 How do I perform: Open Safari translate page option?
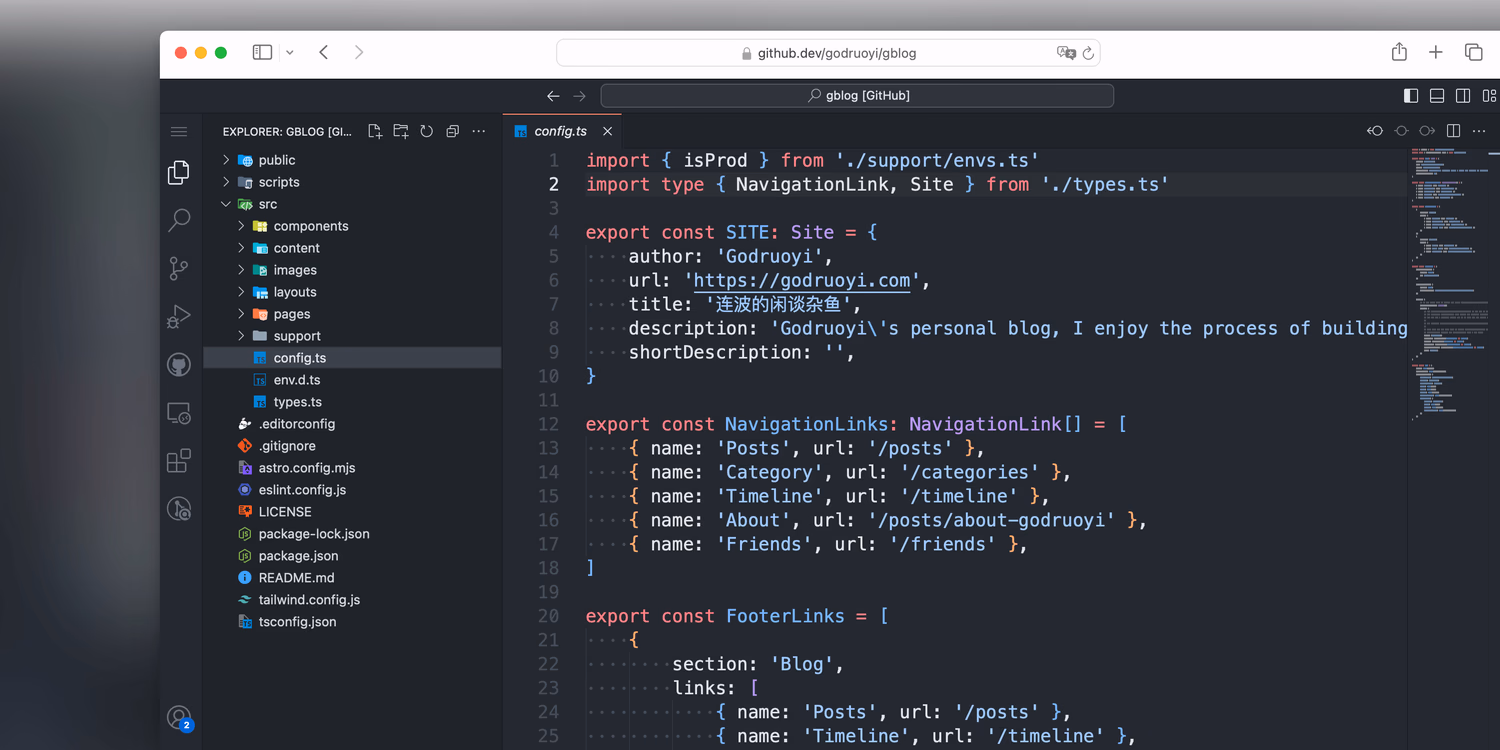click(x=1066, y=53)
